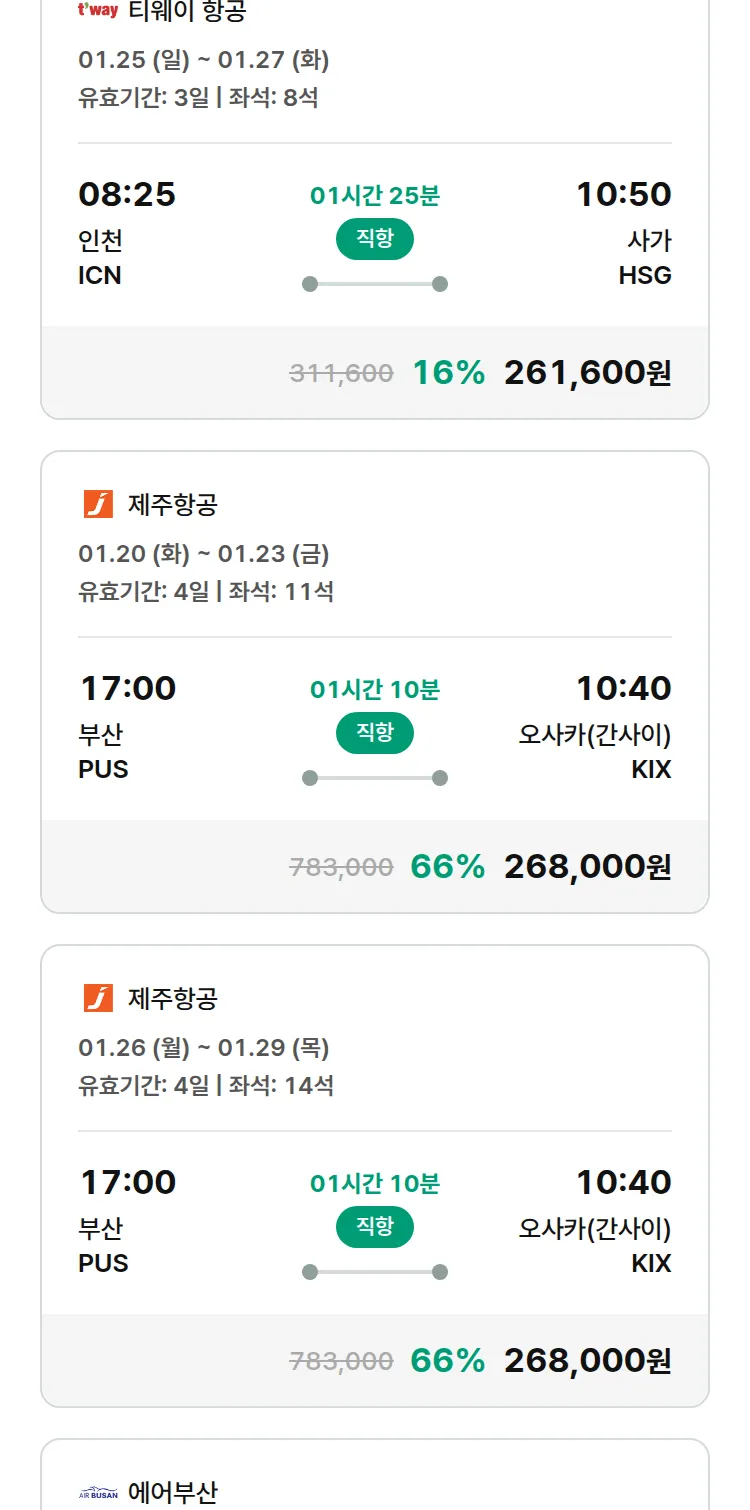Tap the 직항 badge on the Incheon–Saga flight
The height and width of the screenshot is (1510, 750).
(375, 239)
